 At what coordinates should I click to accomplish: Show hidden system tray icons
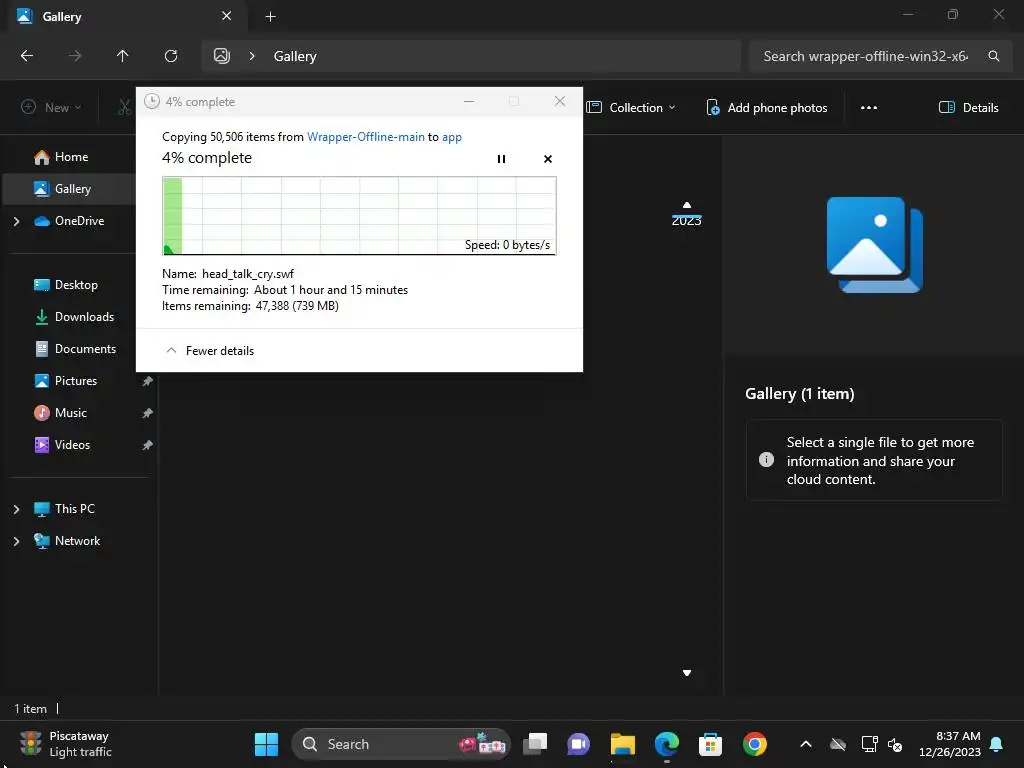(806, 744)
